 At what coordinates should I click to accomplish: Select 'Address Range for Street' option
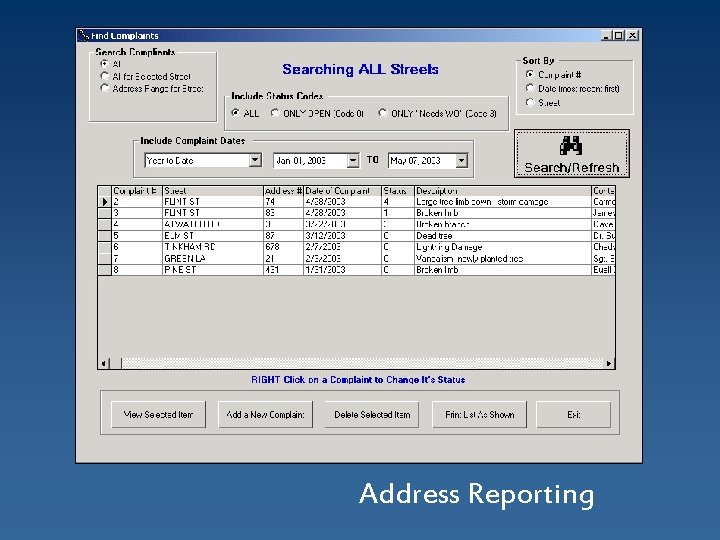coord(104,88)
